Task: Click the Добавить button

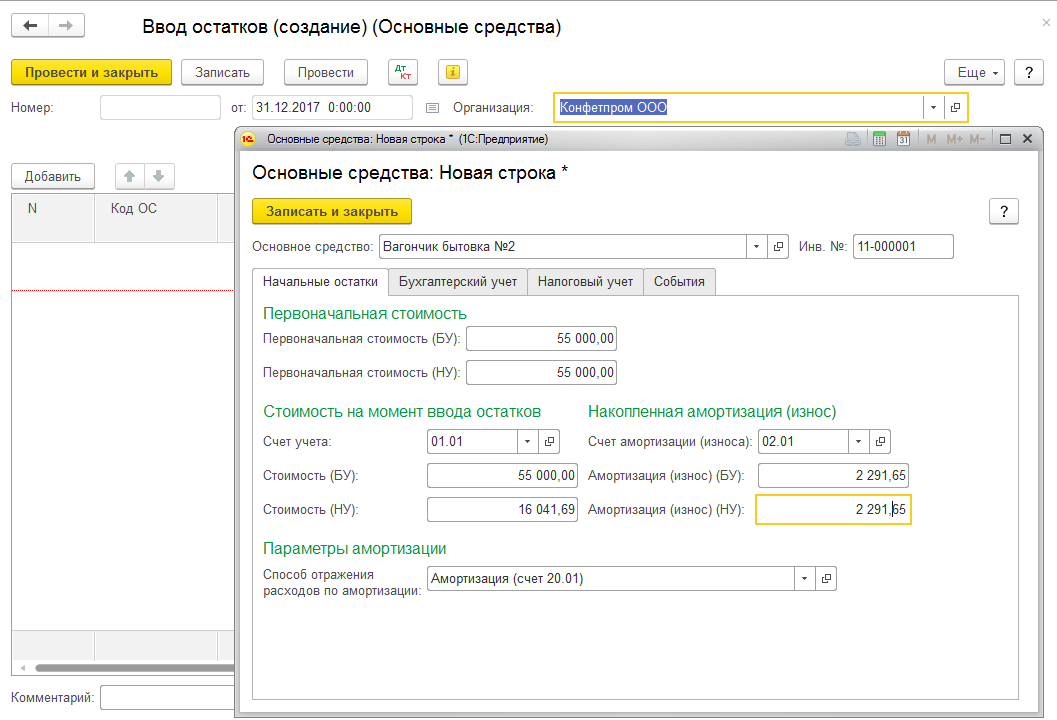Action: click(52, 177)
